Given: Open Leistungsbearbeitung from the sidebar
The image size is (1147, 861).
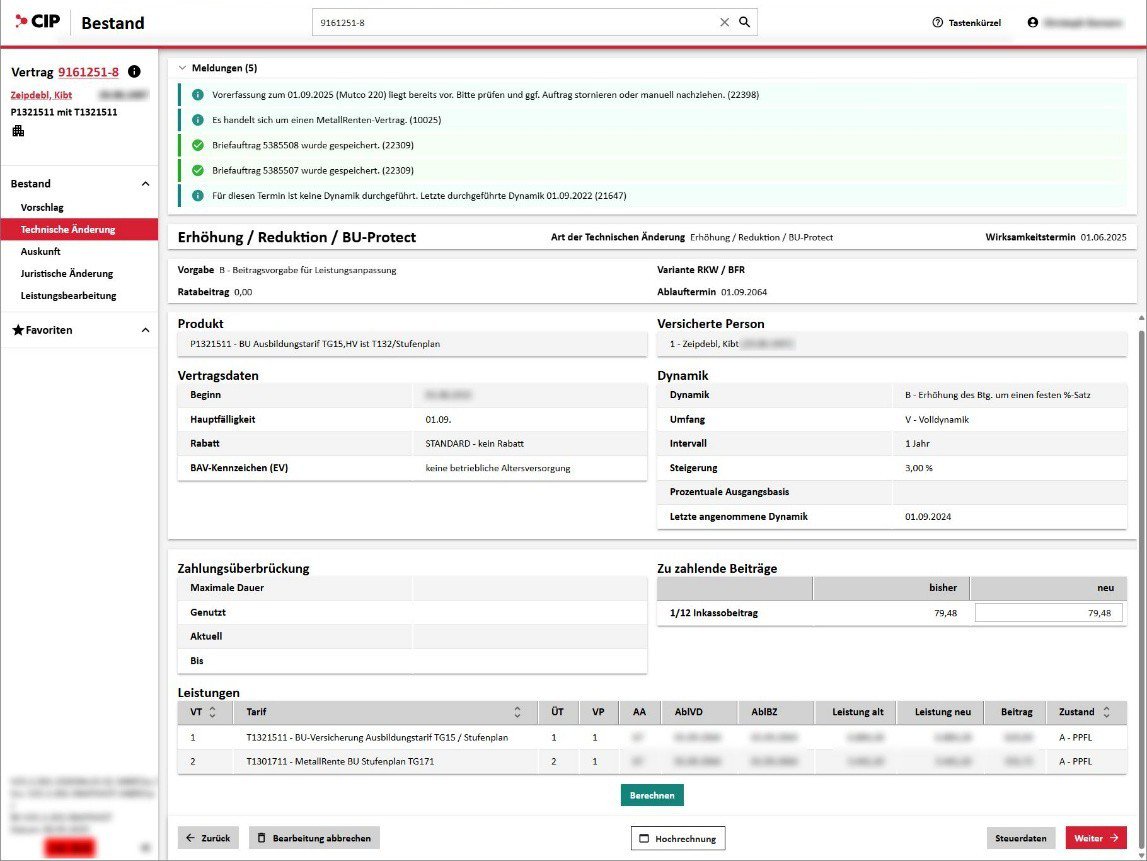Looking at the screenshot, I should [x=68, y=295].
